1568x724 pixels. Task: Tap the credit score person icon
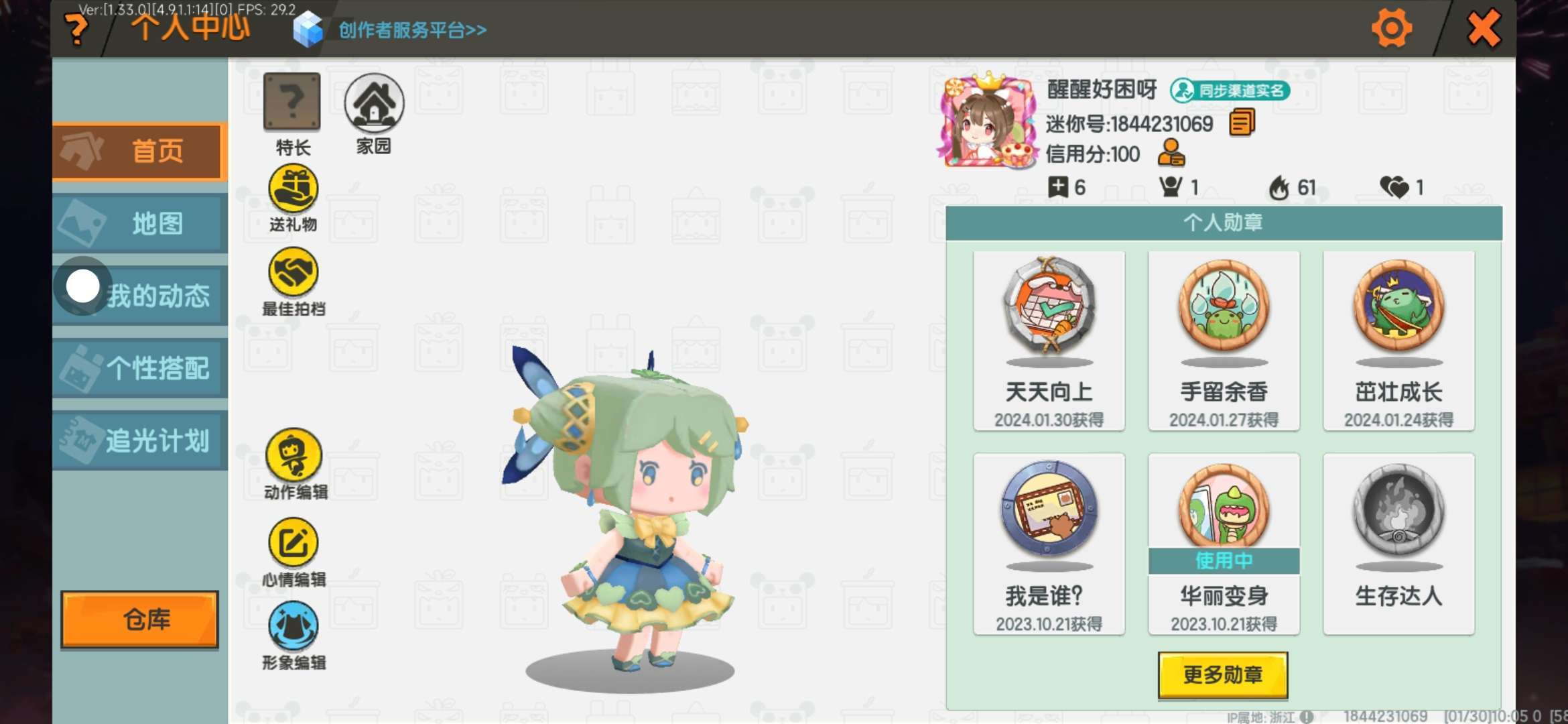[x=1171, y=153]
